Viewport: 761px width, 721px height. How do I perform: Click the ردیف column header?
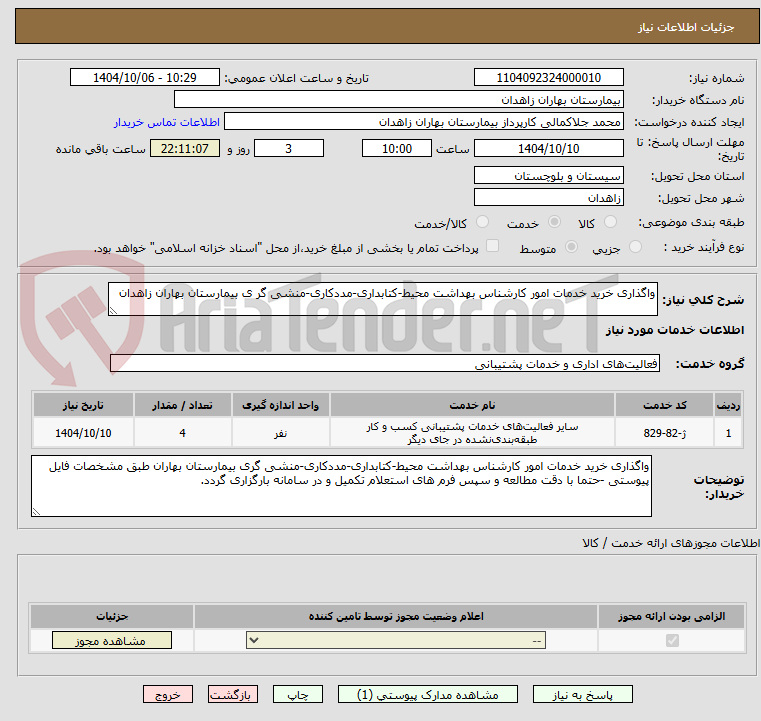coord(728,405)
